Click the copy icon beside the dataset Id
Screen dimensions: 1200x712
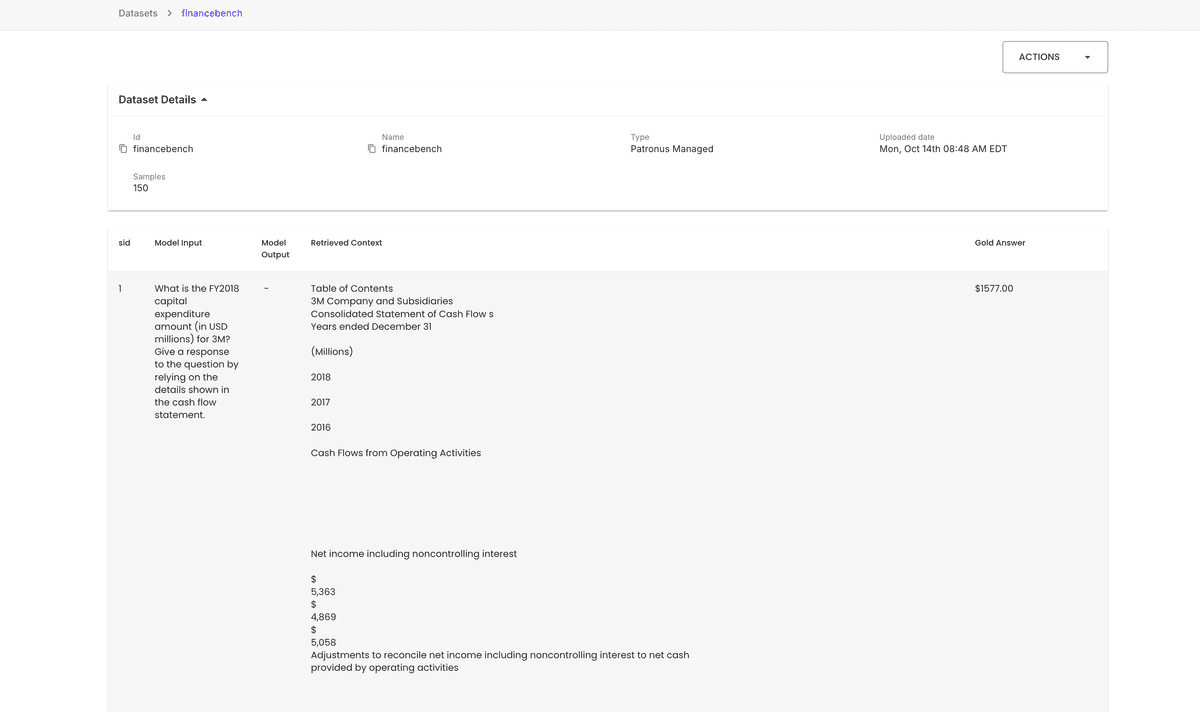click(x=123, y=148)
